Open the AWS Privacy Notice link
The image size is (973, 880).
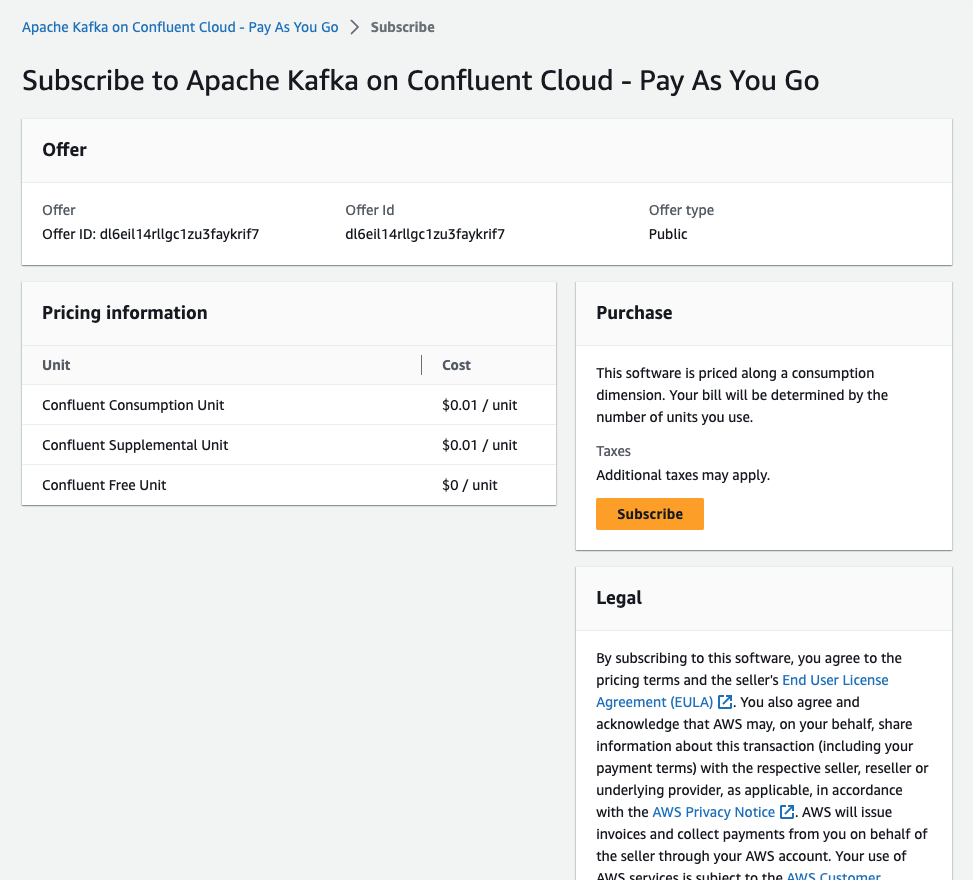714,812
